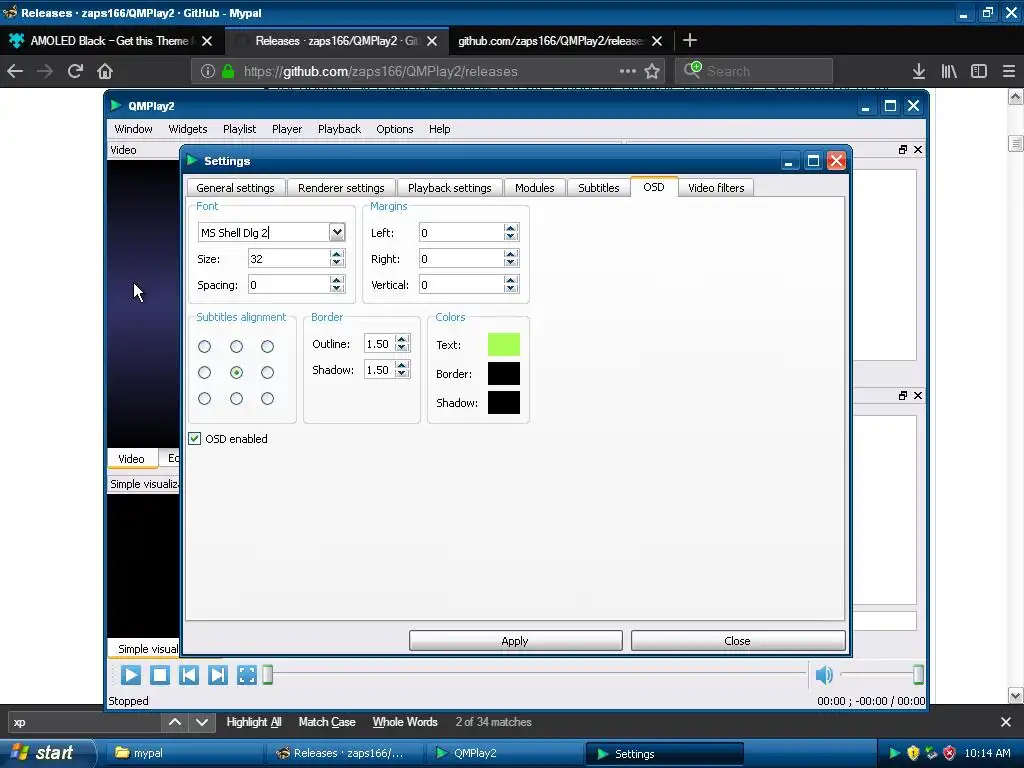The height and width of the screenshot is (768, 1024).
Task: Select top-left subtitles alignment
Action: tap(204, 347)
